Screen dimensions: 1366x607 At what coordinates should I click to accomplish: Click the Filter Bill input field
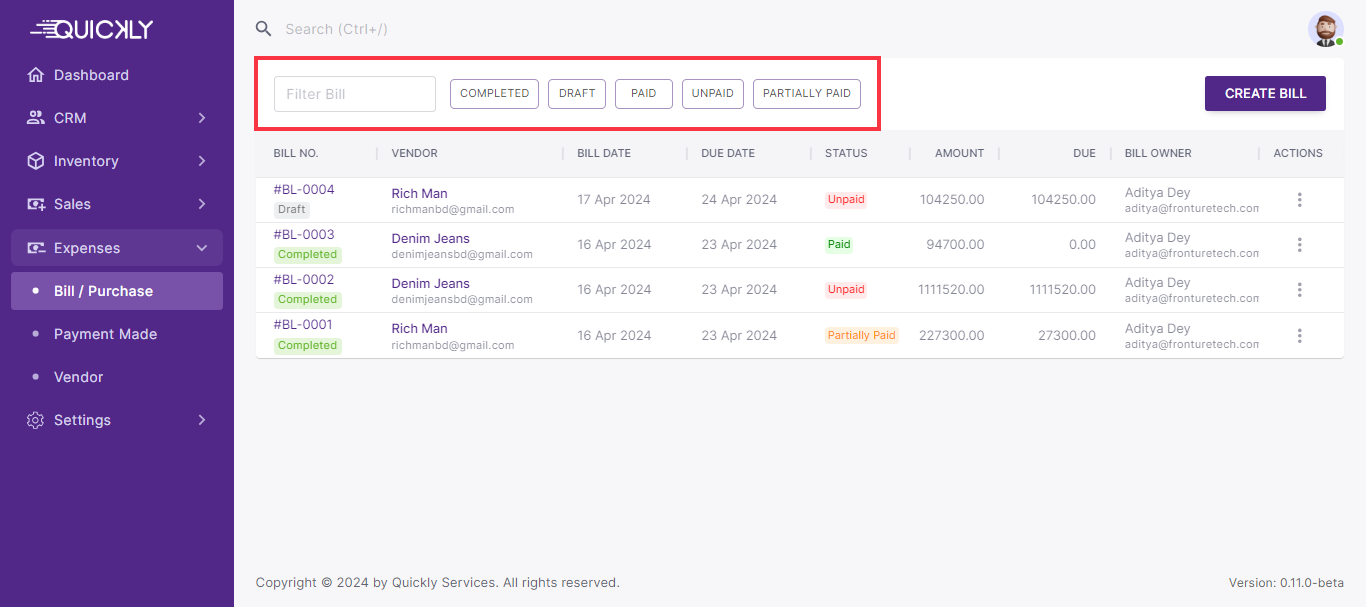pos(355,94)
